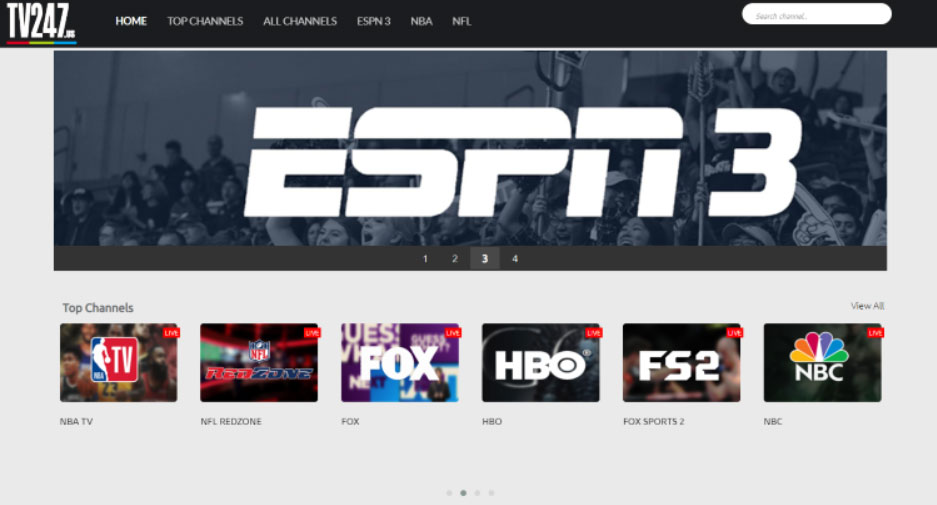Screen dimensions: 937x505
Task: Click the NBC caption under thumbnail
Action: click(773, 421)
